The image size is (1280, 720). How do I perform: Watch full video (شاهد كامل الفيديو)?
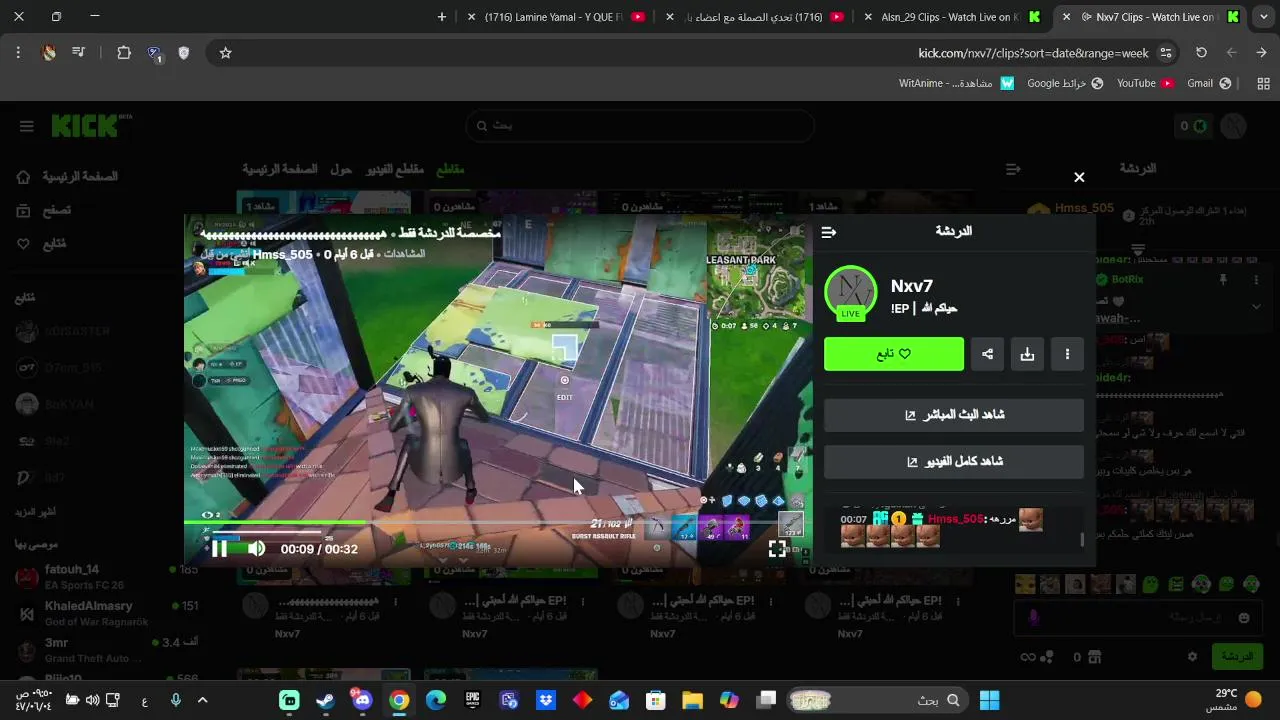(954, 462)
